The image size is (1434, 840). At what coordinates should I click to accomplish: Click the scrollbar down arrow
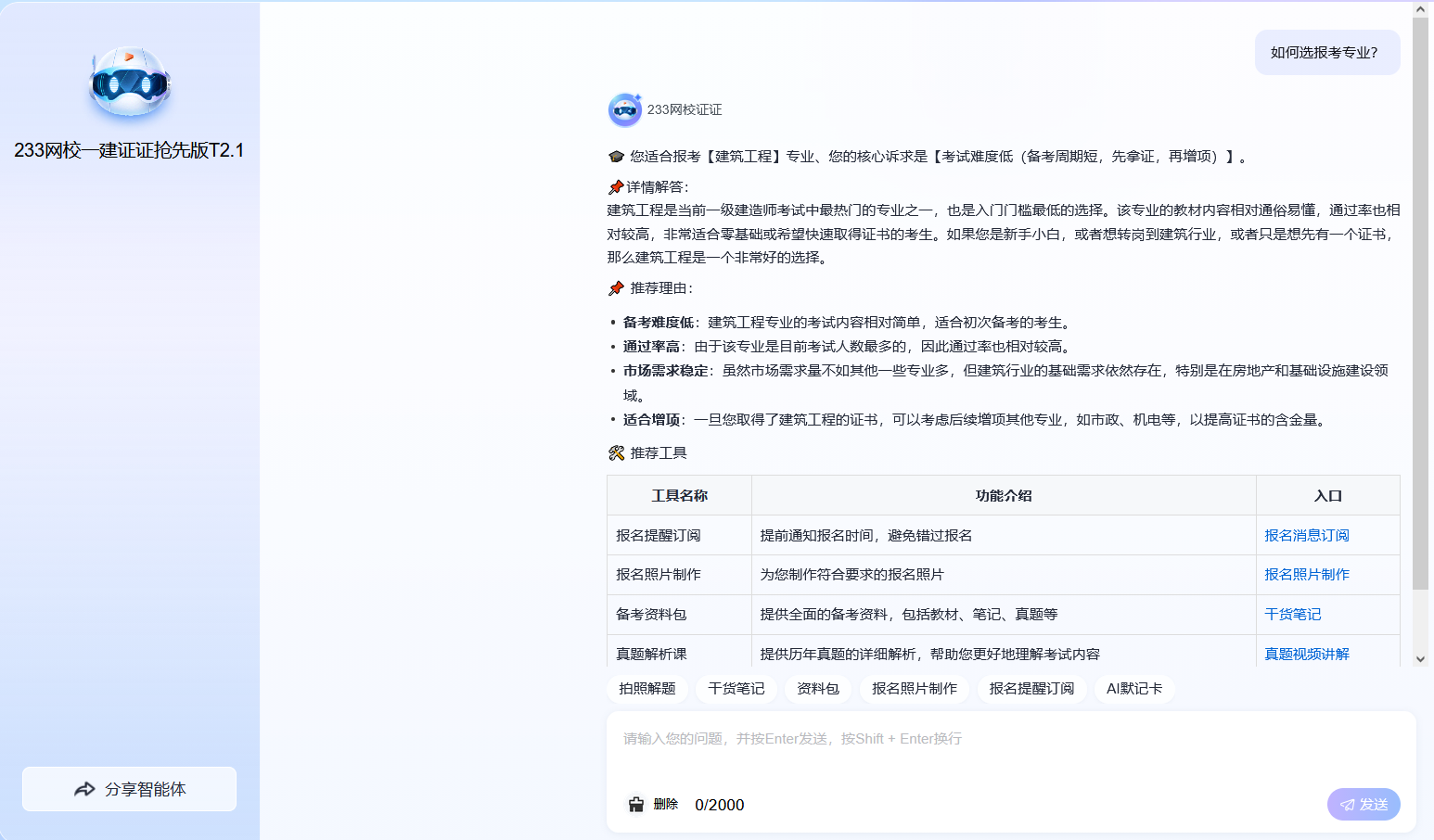click(x=1420, y=659)
